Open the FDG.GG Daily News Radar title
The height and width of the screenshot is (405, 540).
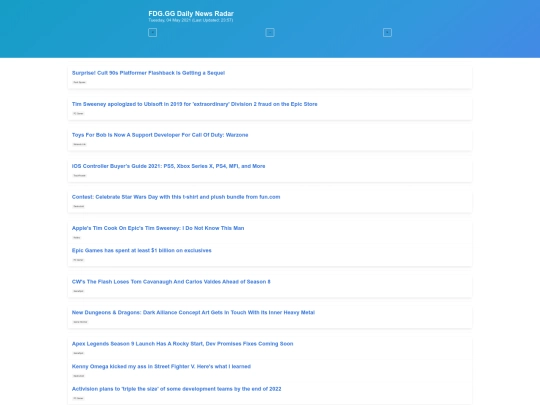[x=191, y=13]
